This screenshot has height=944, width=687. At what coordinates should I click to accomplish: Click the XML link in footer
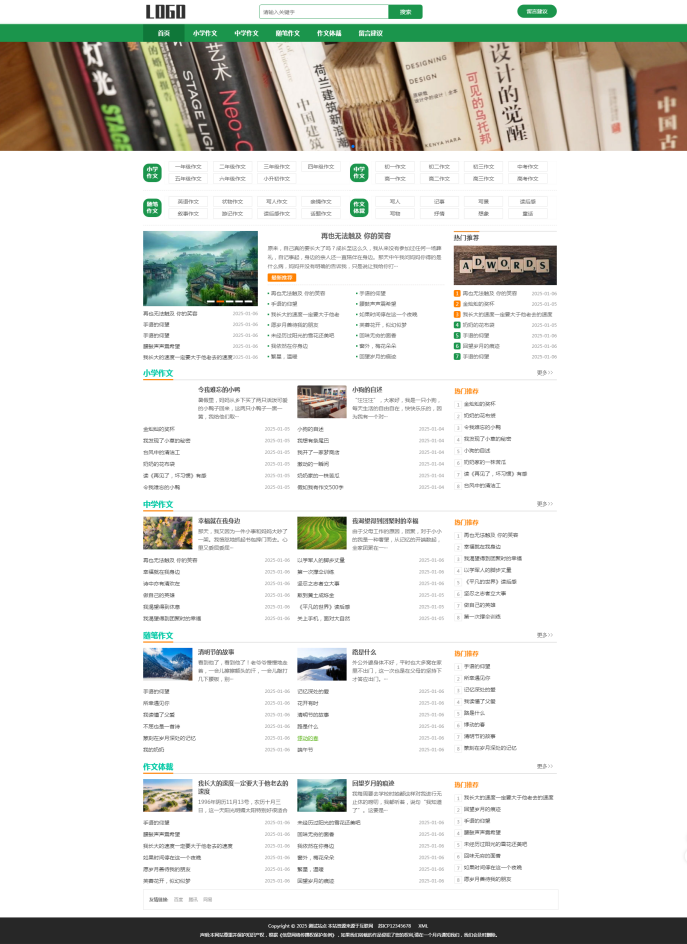coord(423,926)
